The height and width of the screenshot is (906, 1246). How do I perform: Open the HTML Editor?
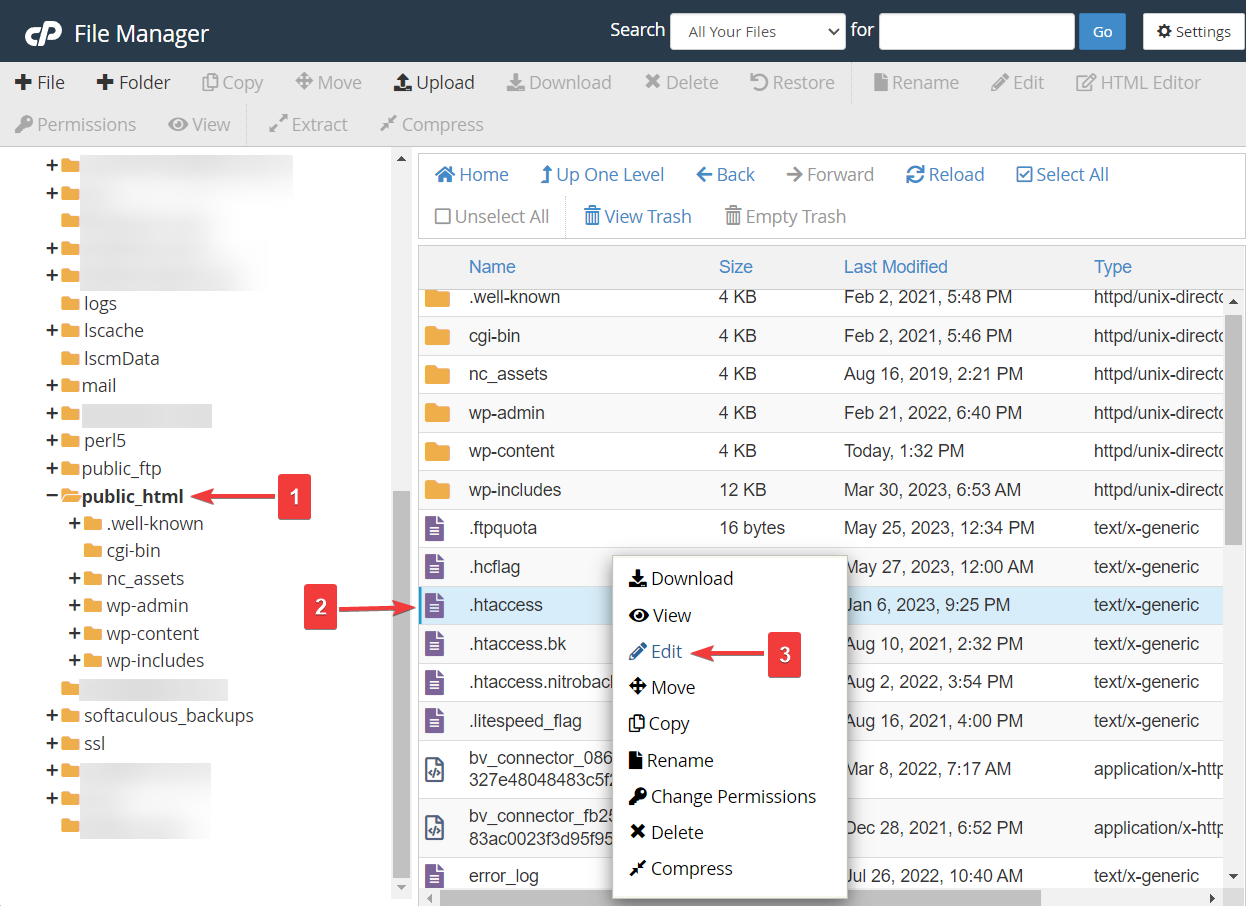pos(1137,82)
